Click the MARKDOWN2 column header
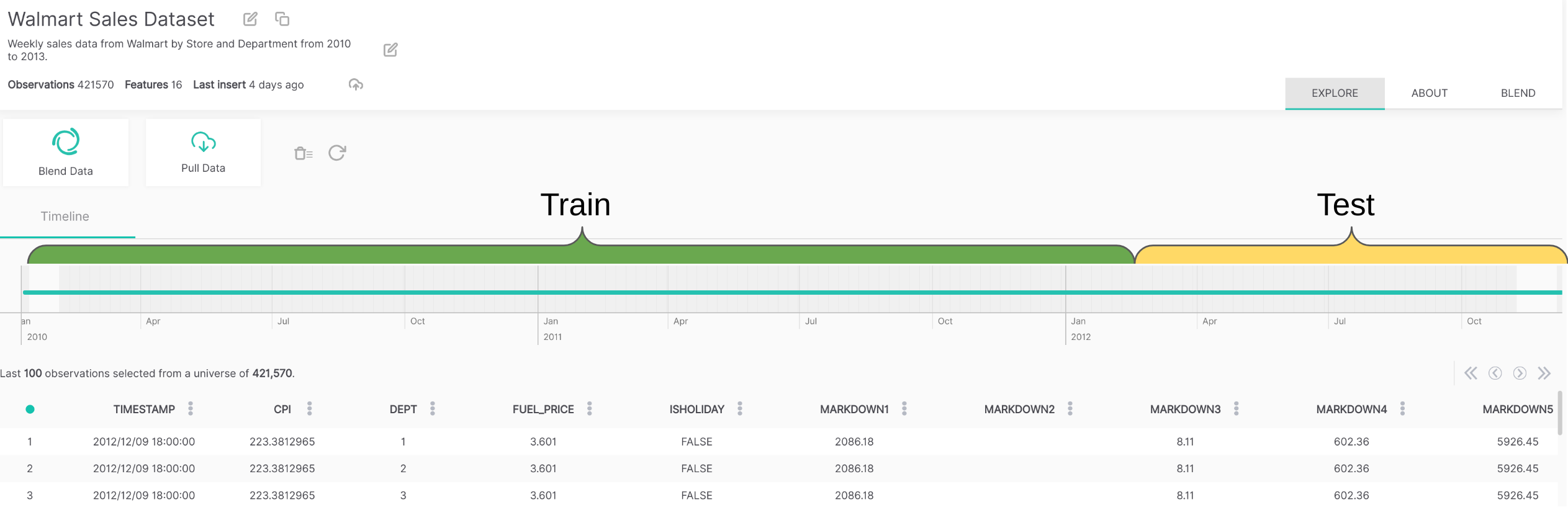Image resolution: width=1568 pixels, height=510 pixels. (x=1019, y=409)
